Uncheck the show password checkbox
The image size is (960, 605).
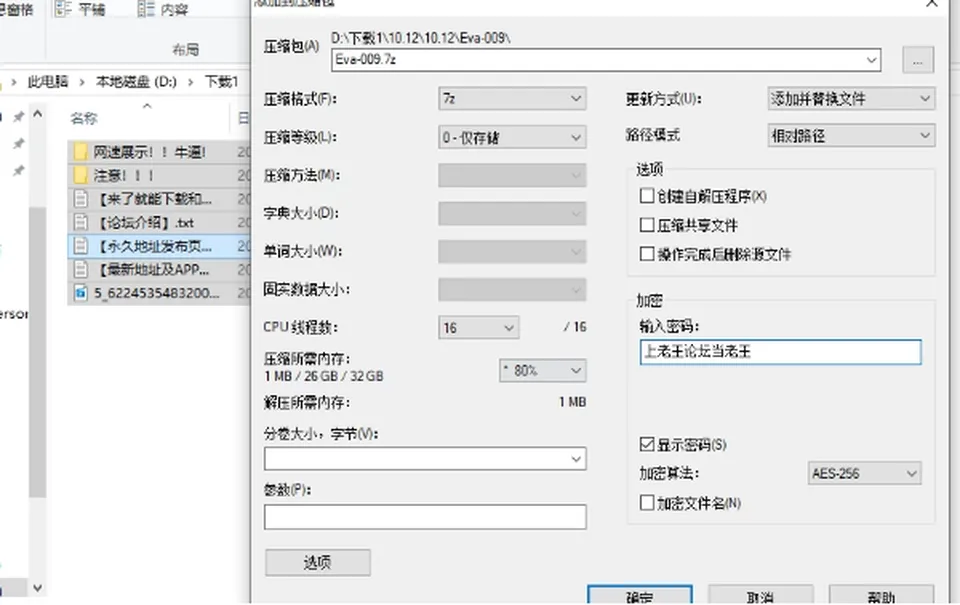point(647,444)
